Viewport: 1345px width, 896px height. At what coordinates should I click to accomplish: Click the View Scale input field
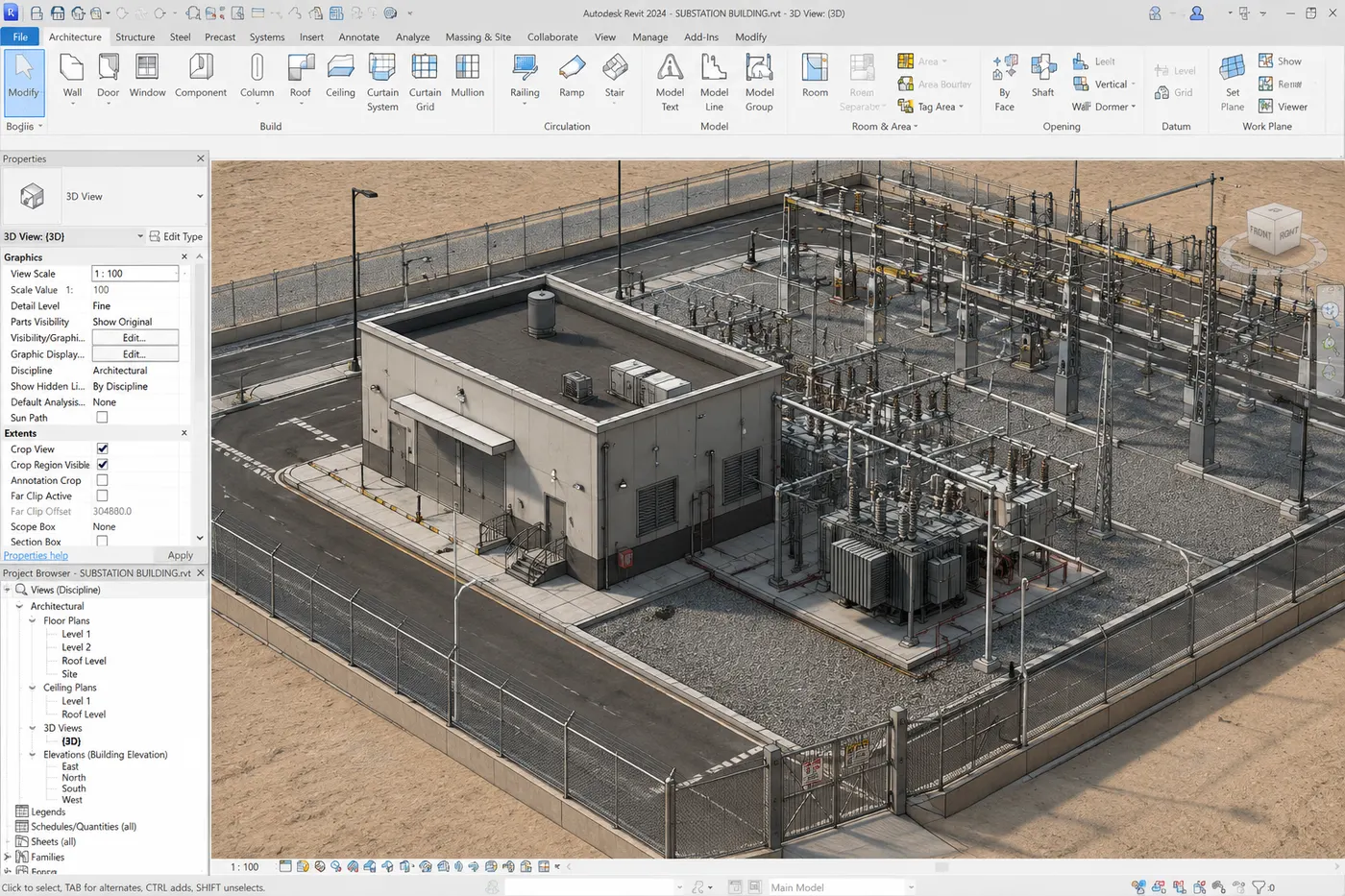tap(135, 274)
